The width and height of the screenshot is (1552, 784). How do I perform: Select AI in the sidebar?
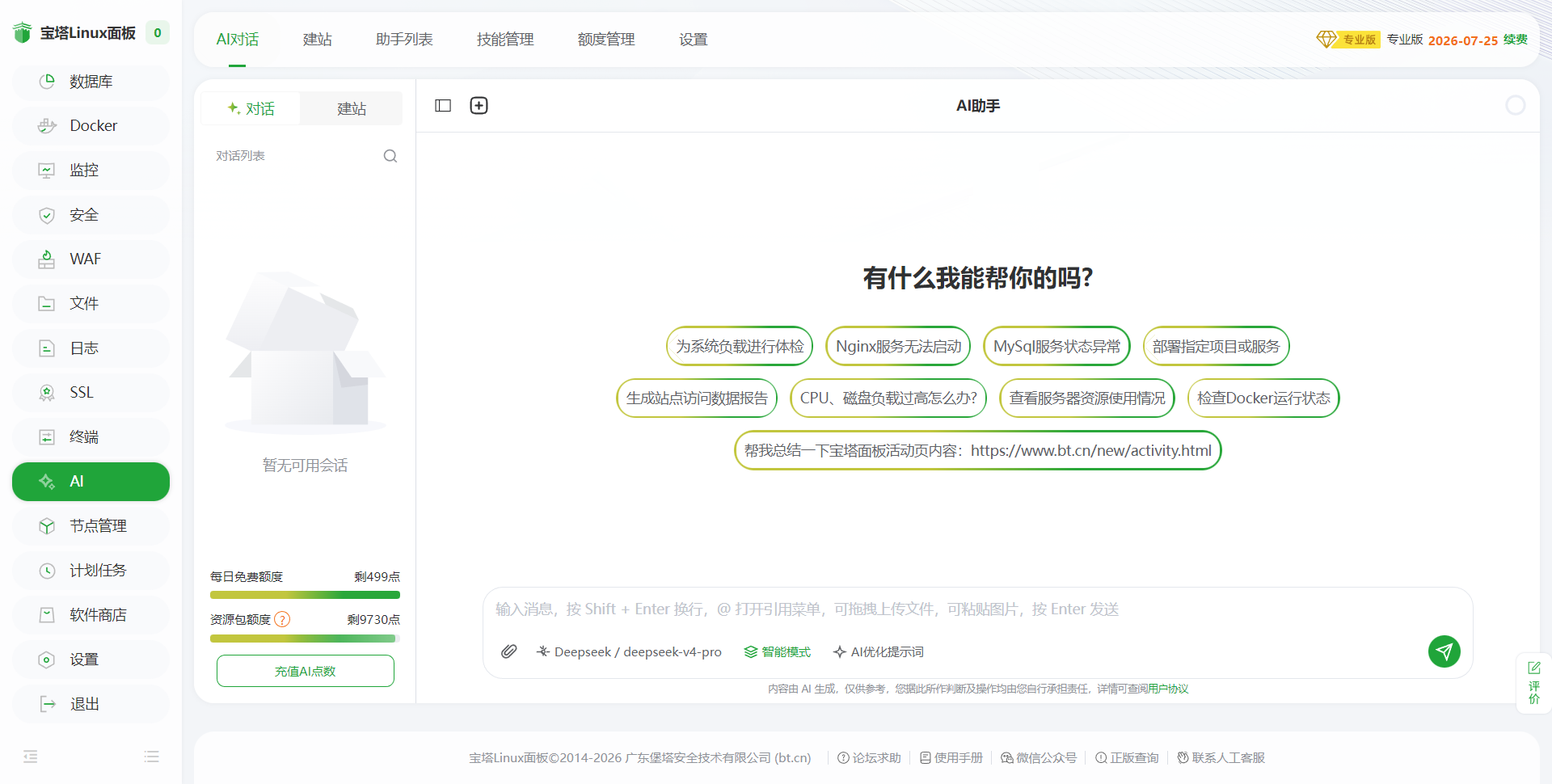pos(91,482)
